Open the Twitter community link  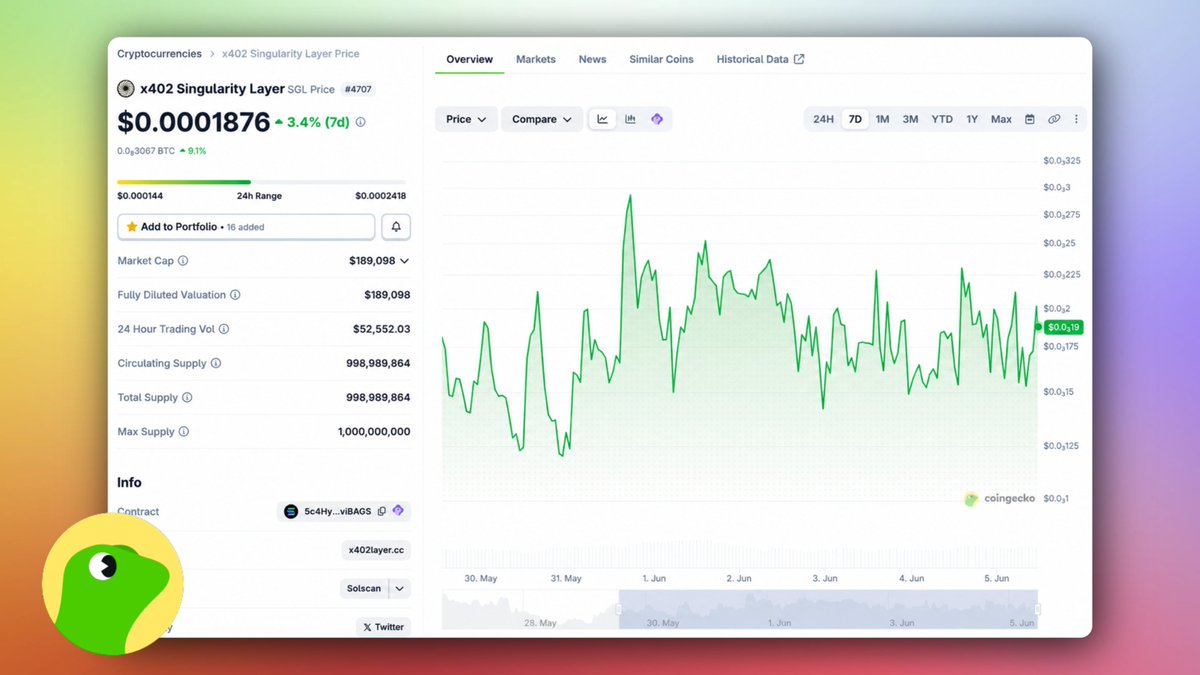pyautogui.click(x=383, y=627)
